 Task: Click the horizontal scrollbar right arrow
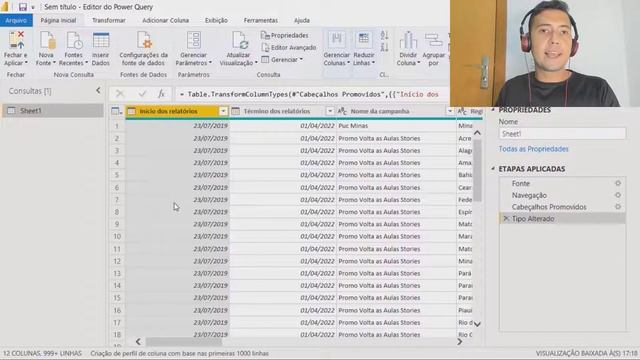coord(460,341)
